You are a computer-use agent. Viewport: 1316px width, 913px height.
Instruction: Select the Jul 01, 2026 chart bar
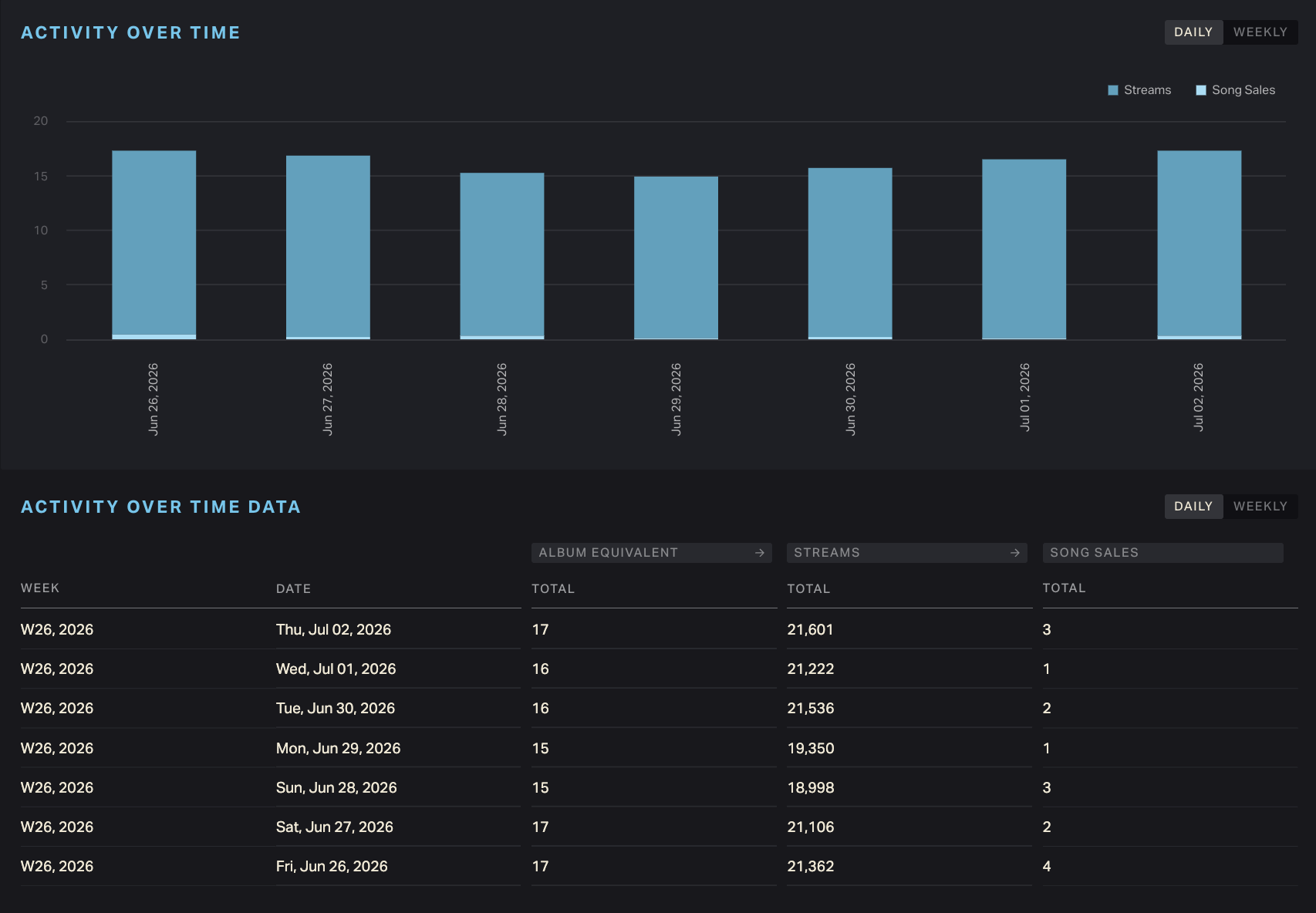(x=1024, y=249)
